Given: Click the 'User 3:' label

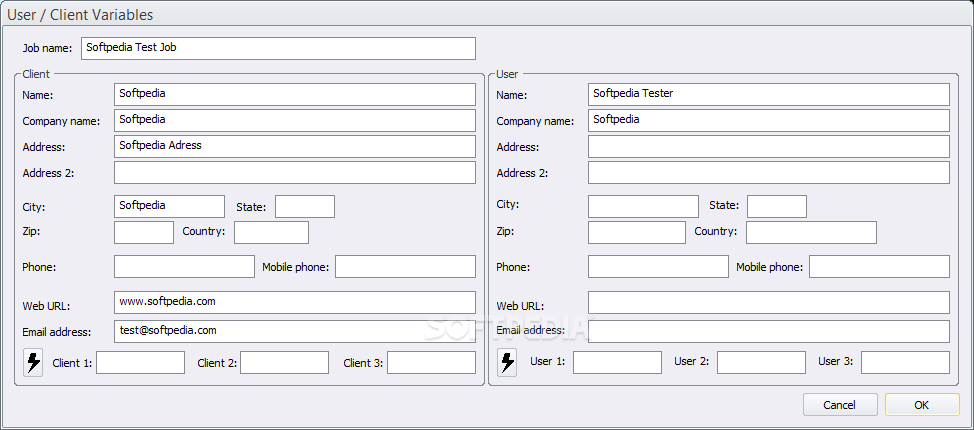Looking at the screenshot, I should [x=835, y=361].
